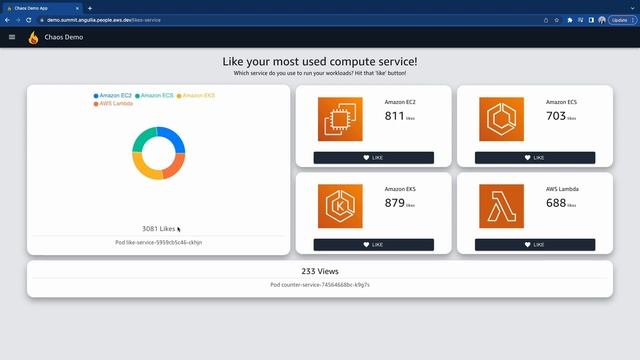Click the like-service pod name text
640x360 pixels.
point(158,242)
